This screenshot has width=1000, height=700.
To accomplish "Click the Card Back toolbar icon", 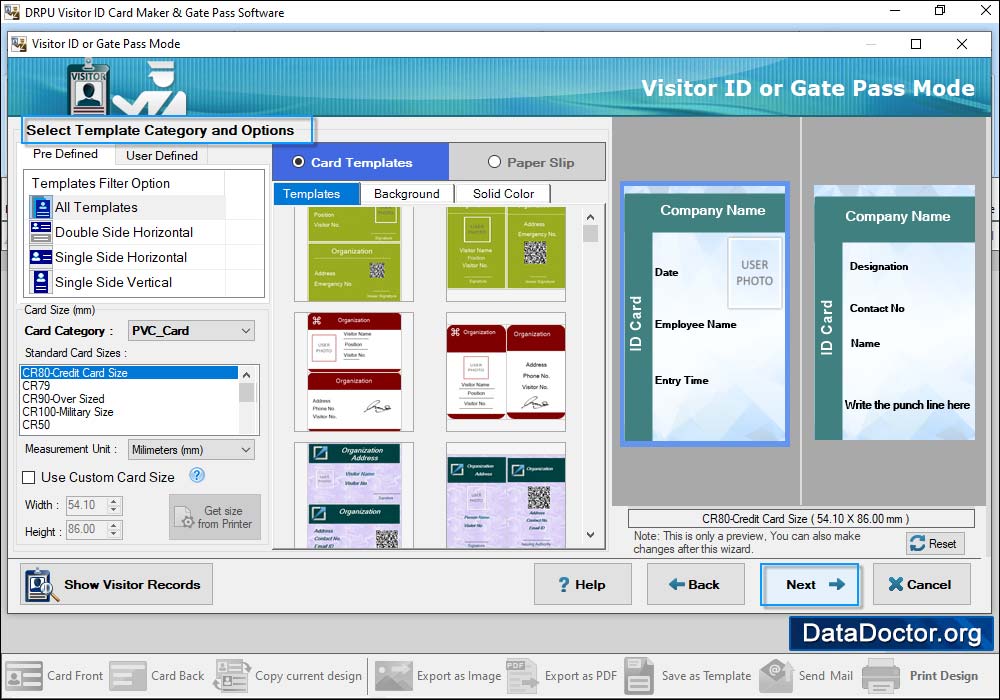I will 128,676.
